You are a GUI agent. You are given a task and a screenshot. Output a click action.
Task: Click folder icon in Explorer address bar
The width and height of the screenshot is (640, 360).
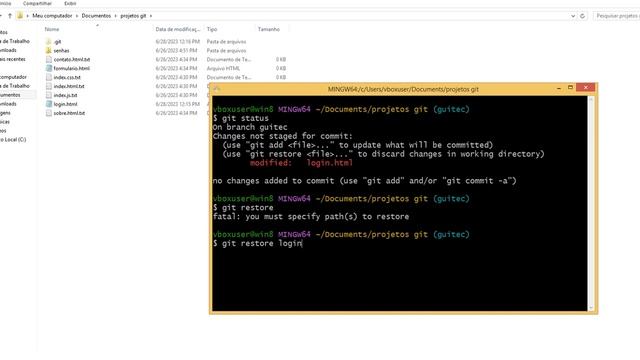point(20,16)
